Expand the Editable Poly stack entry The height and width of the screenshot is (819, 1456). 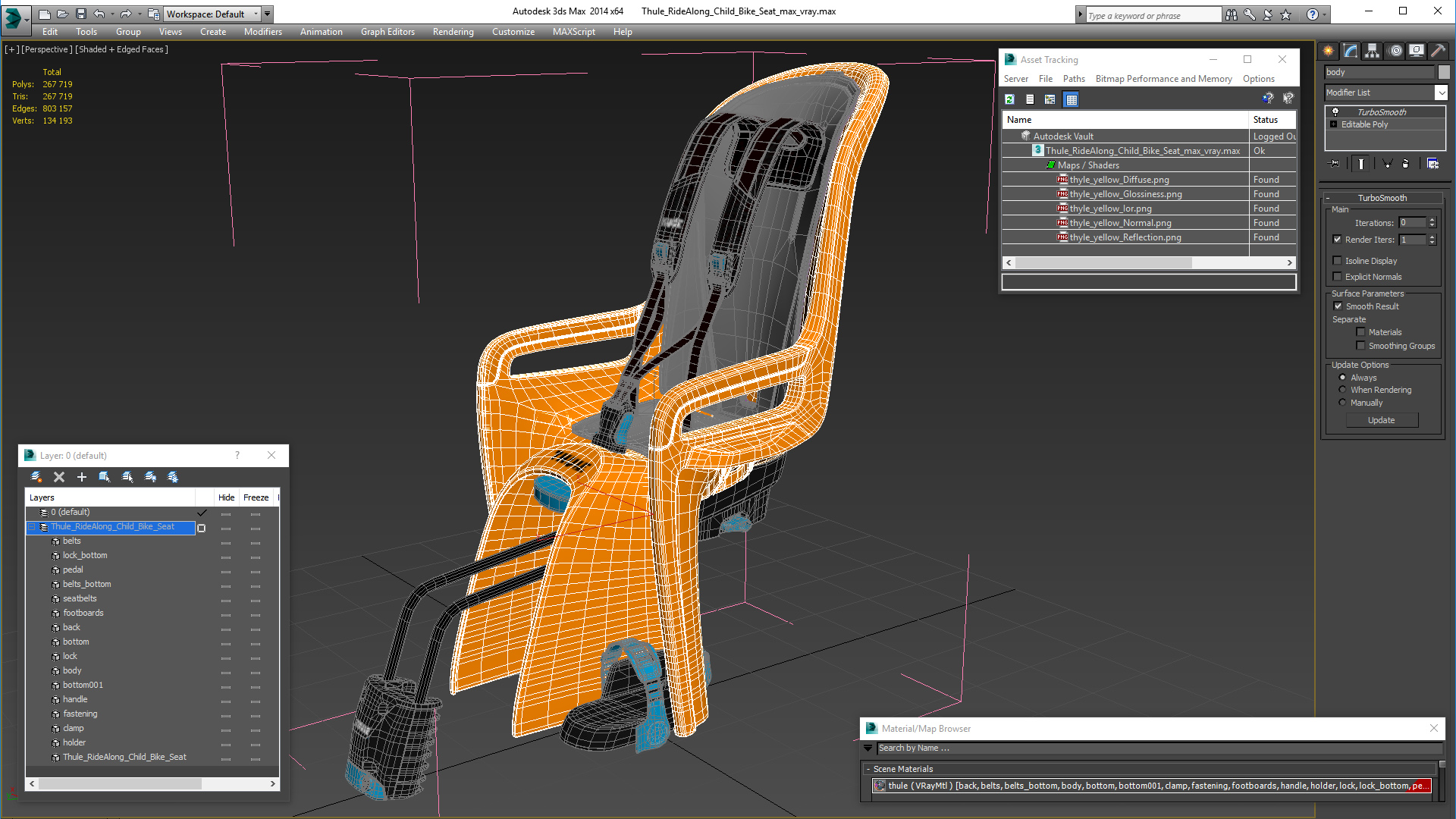coord(1334,124)
